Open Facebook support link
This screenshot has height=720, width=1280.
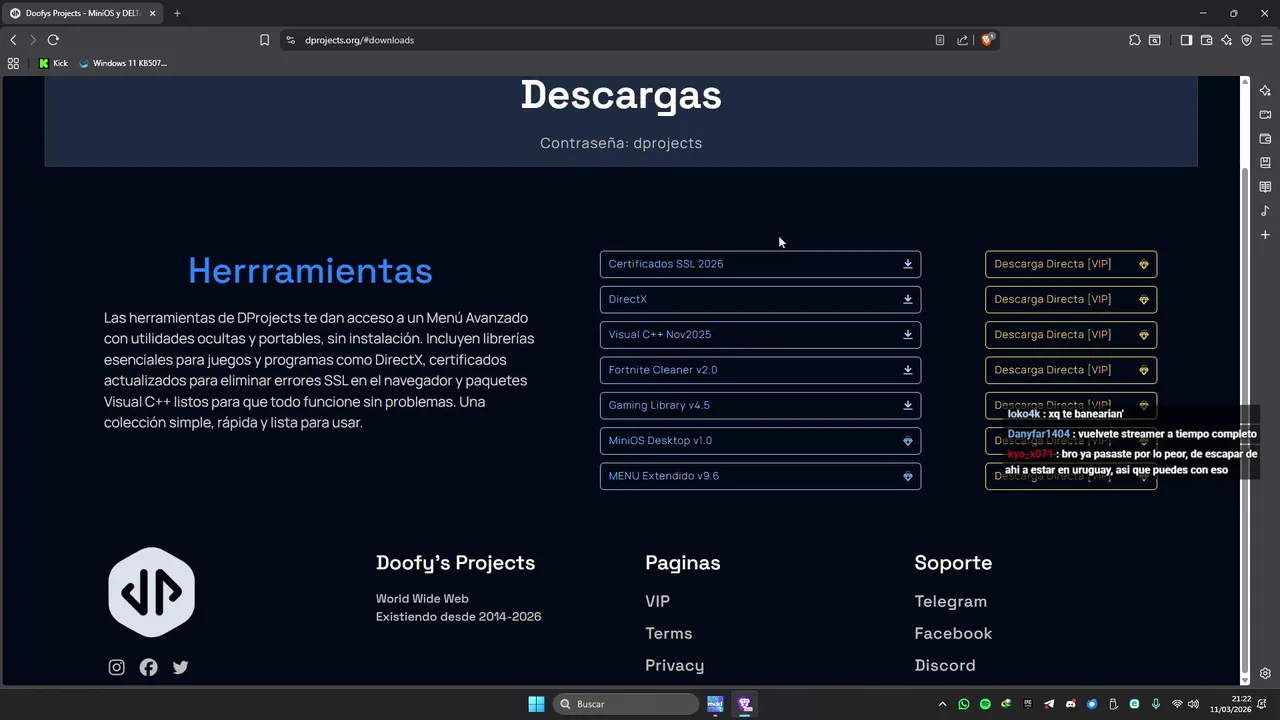(x=953, y=633)
